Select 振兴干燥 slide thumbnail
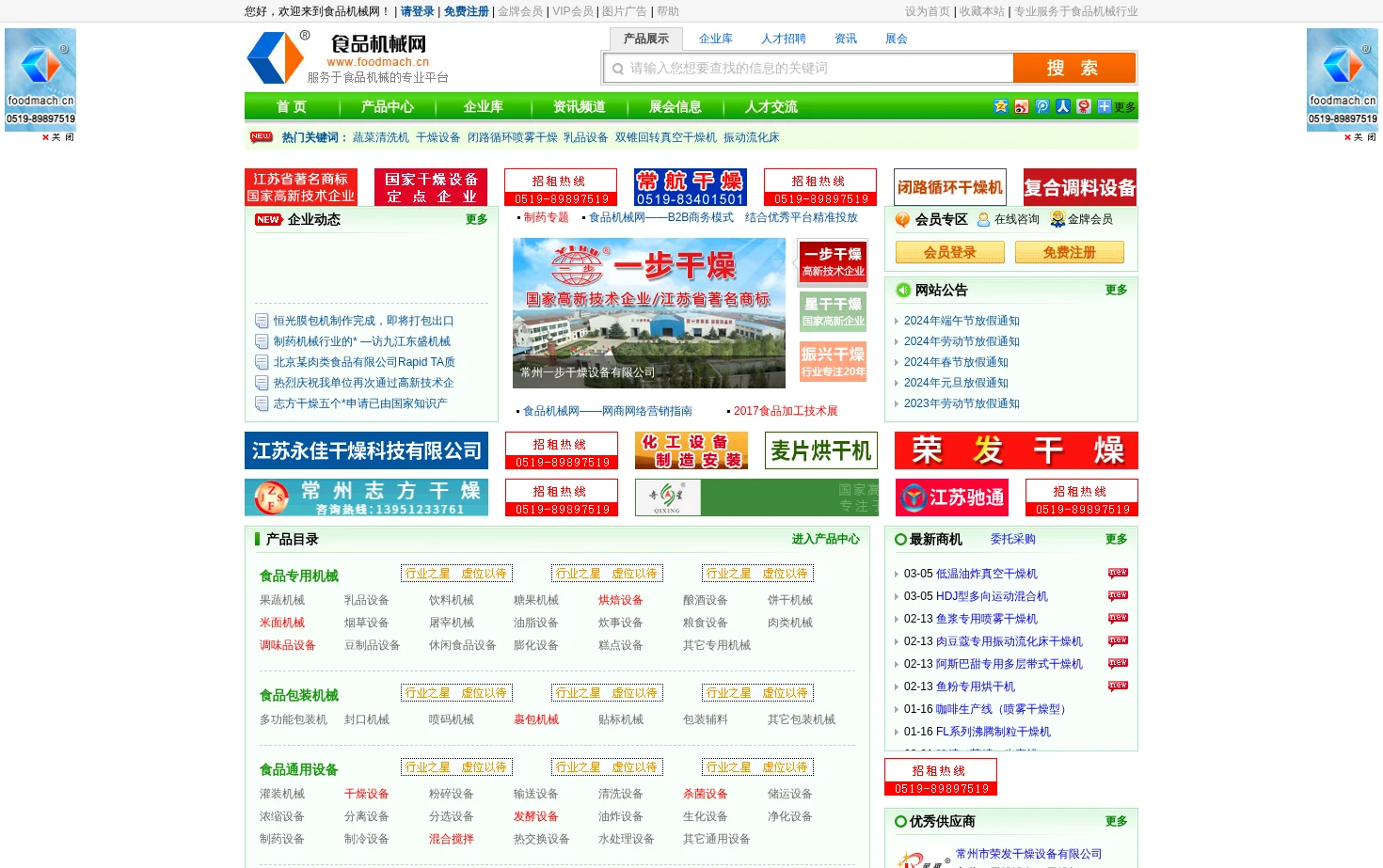Viewport: 1383px width, 868px height. [x=833, y=362]
